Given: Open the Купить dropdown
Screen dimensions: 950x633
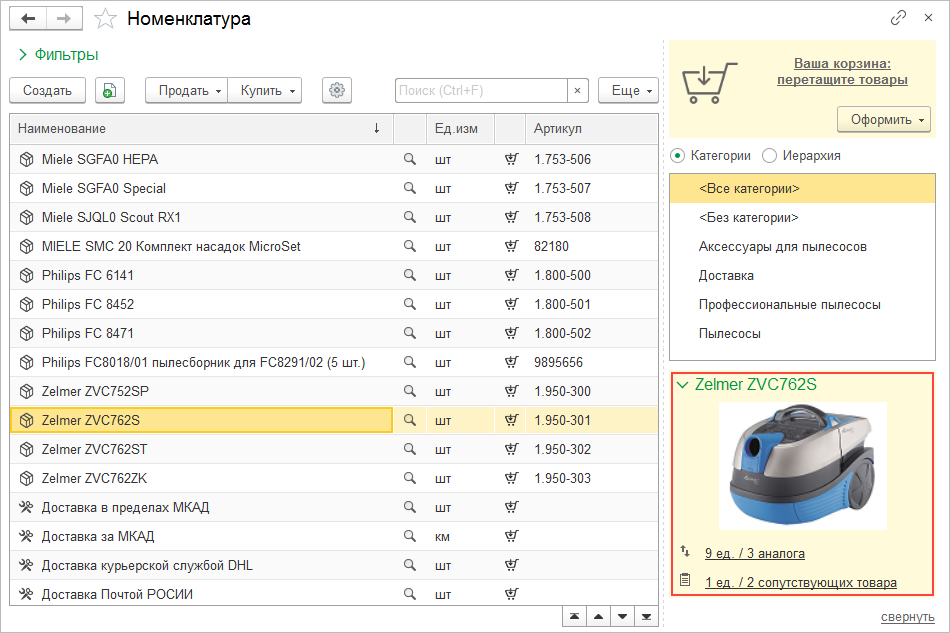Looking at the screenshot, I should 265,90.
